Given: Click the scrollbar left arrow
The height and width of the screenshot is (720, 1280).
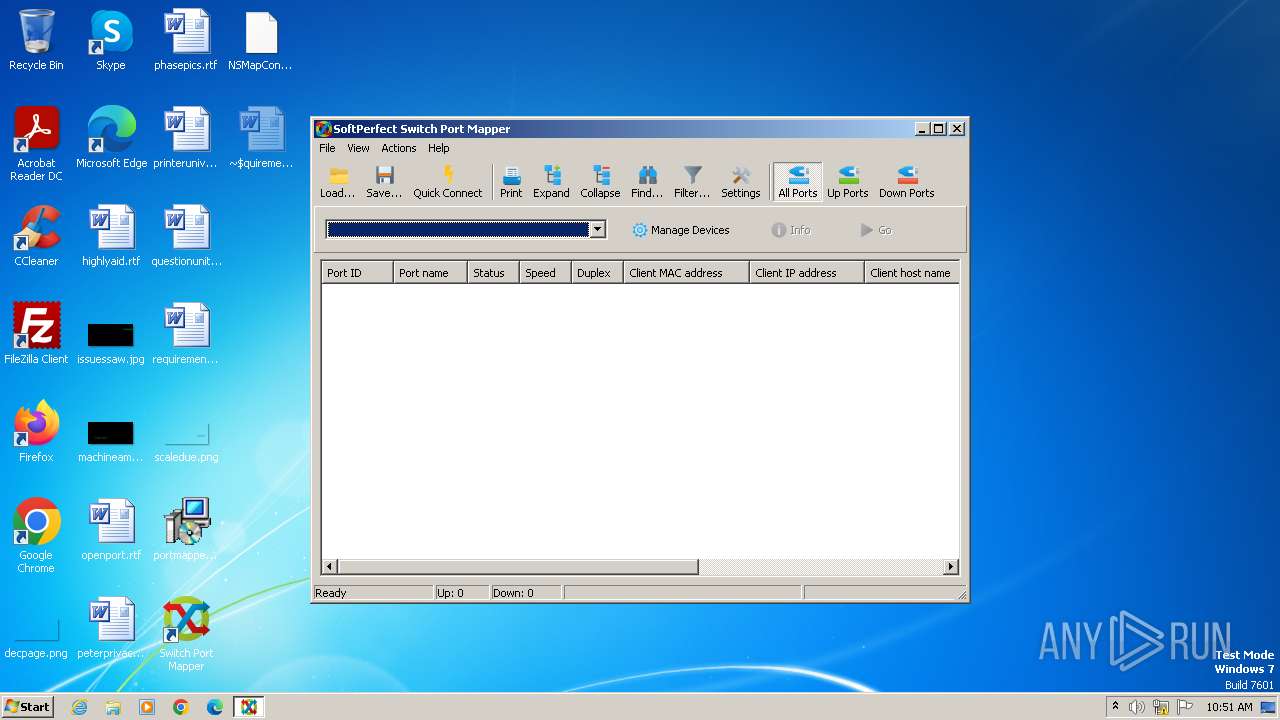Looking at the screenshot, I should click(330, 567).
